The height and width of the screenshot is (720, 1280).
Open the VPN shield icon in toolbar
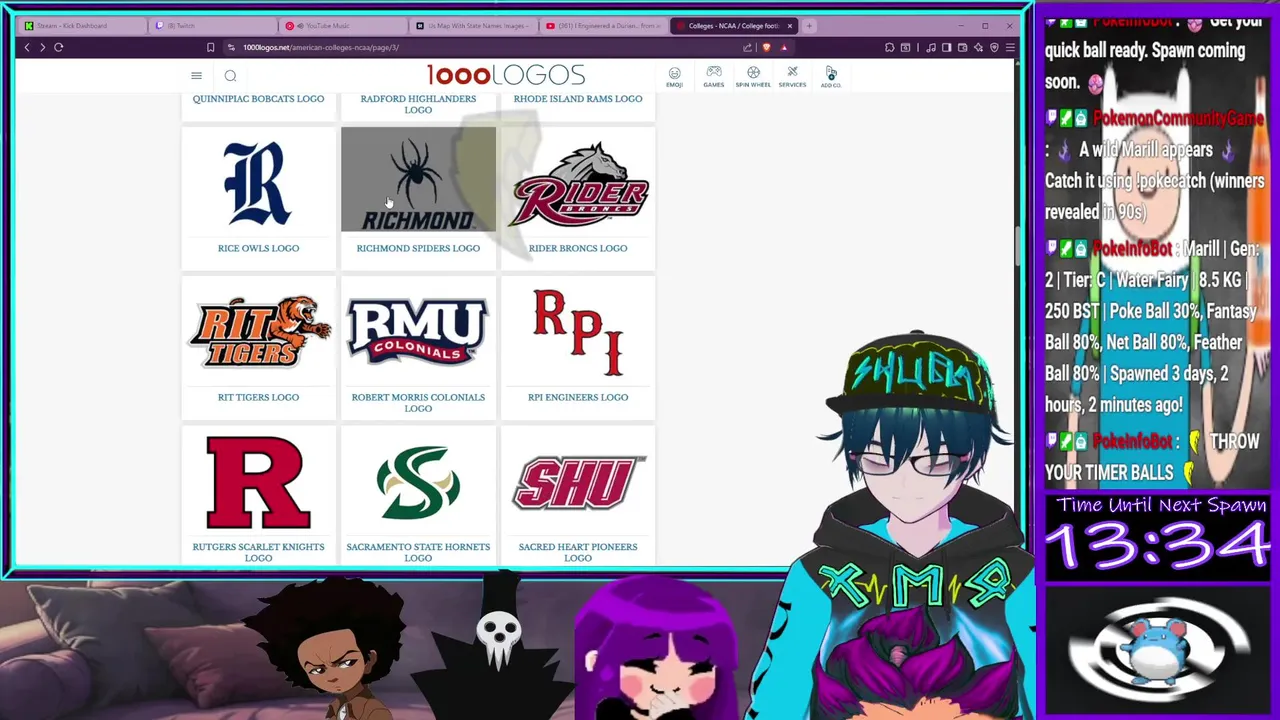tap(995, 47)
